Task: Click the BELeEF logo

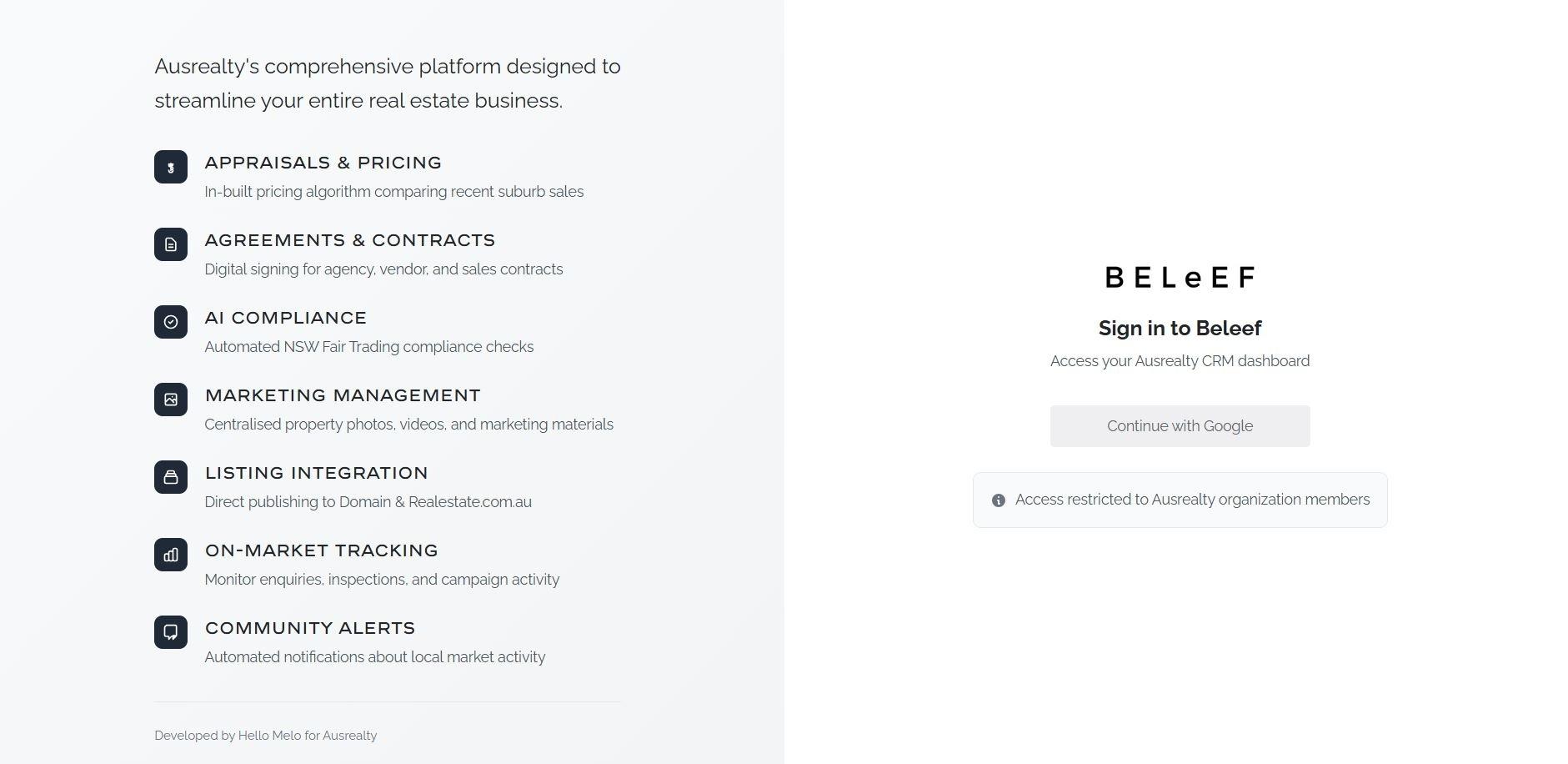Action: click(x=1180, y=277)
